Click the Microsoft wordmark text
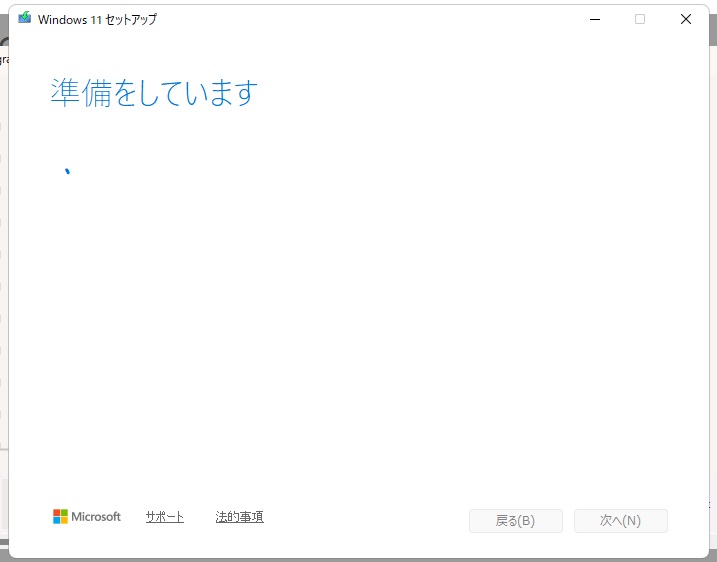The image size is (717, 562). coord(98,517)
